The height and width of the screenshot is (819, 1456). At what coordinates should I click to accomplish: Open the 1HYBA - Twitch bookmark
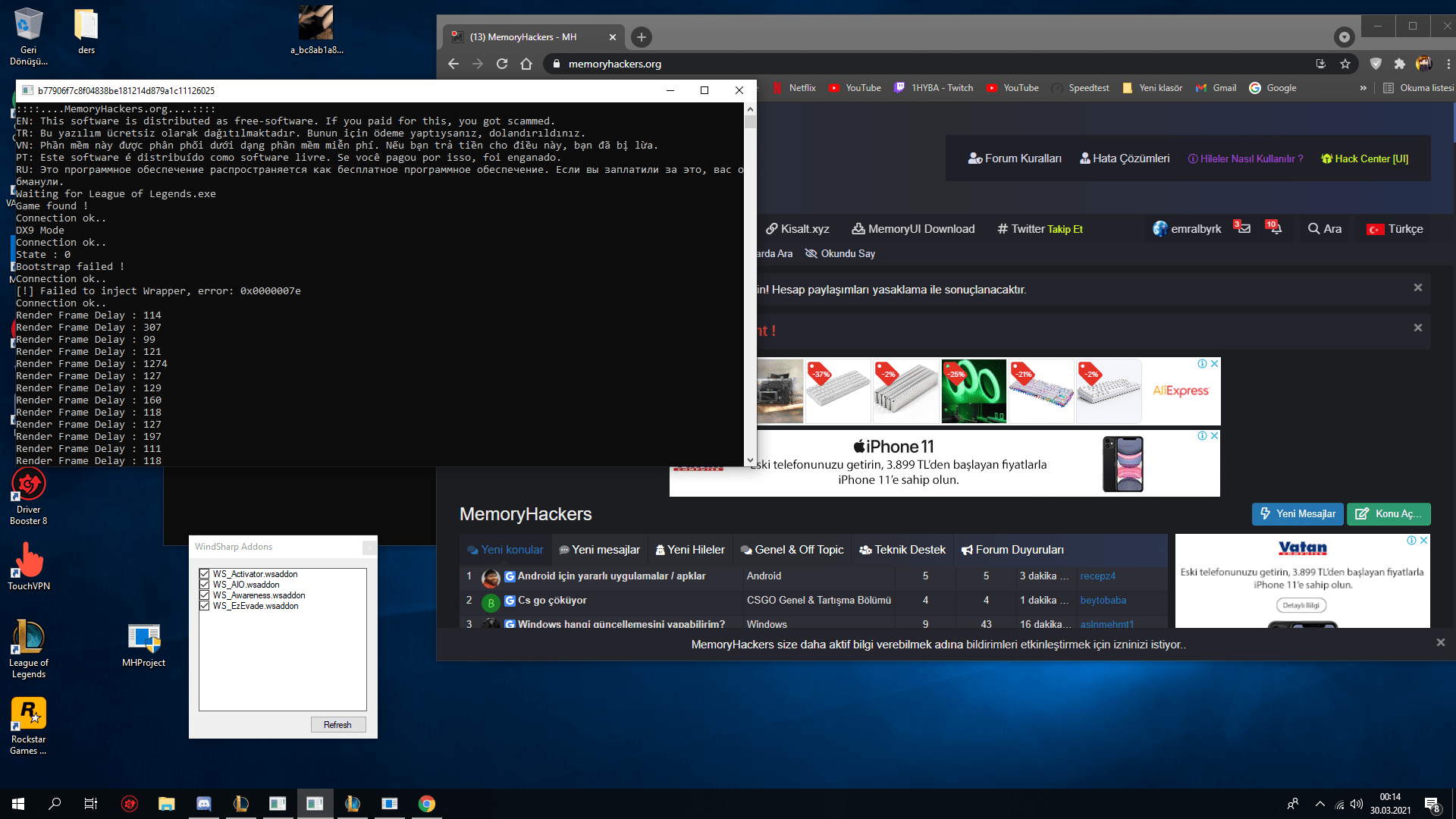click(x=934, y=88)
